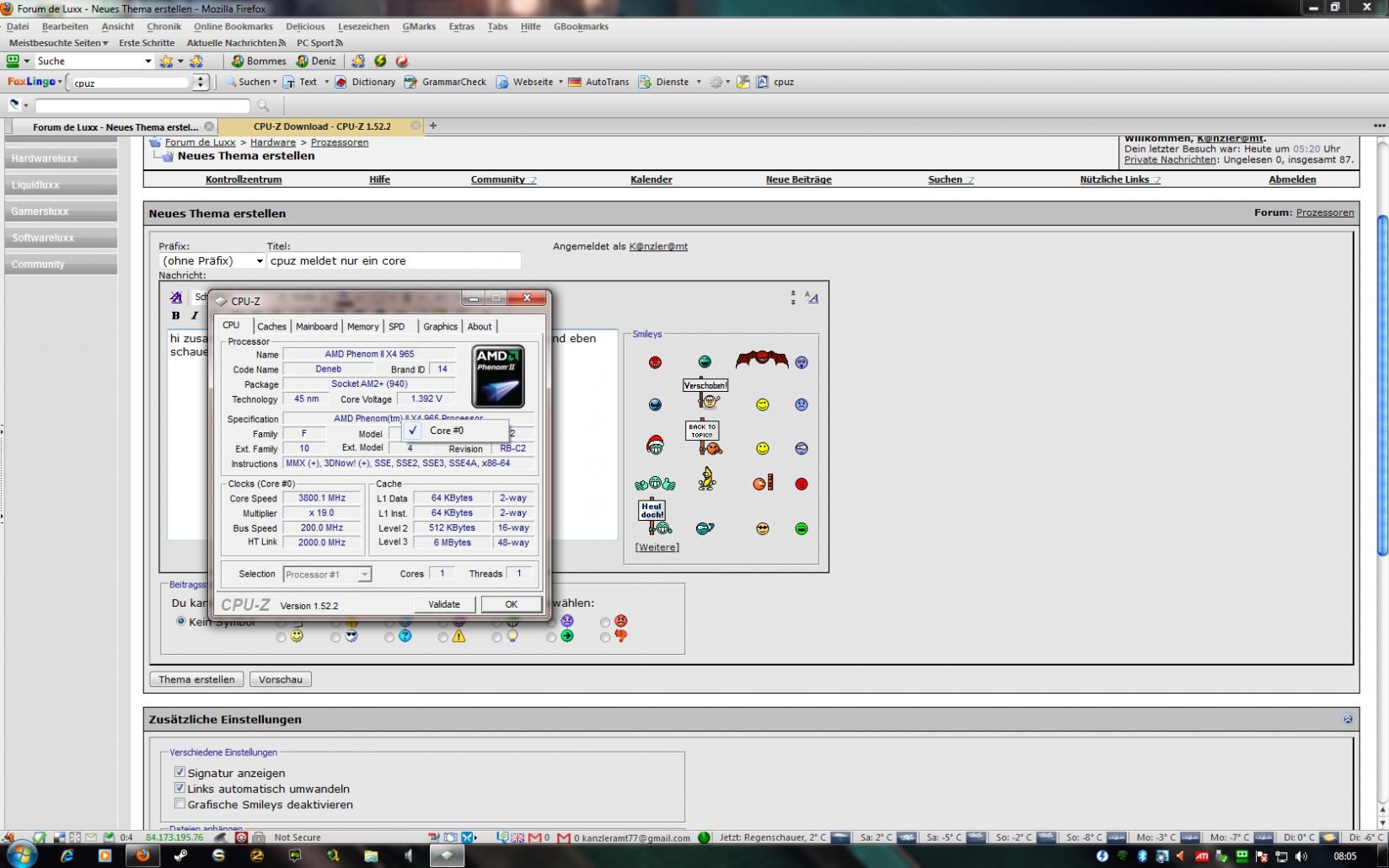The width and height of the screenshot is (1389, 868).
Task: Switch to the Mainboard tab in CPU-Z
Action: (316, 326)
